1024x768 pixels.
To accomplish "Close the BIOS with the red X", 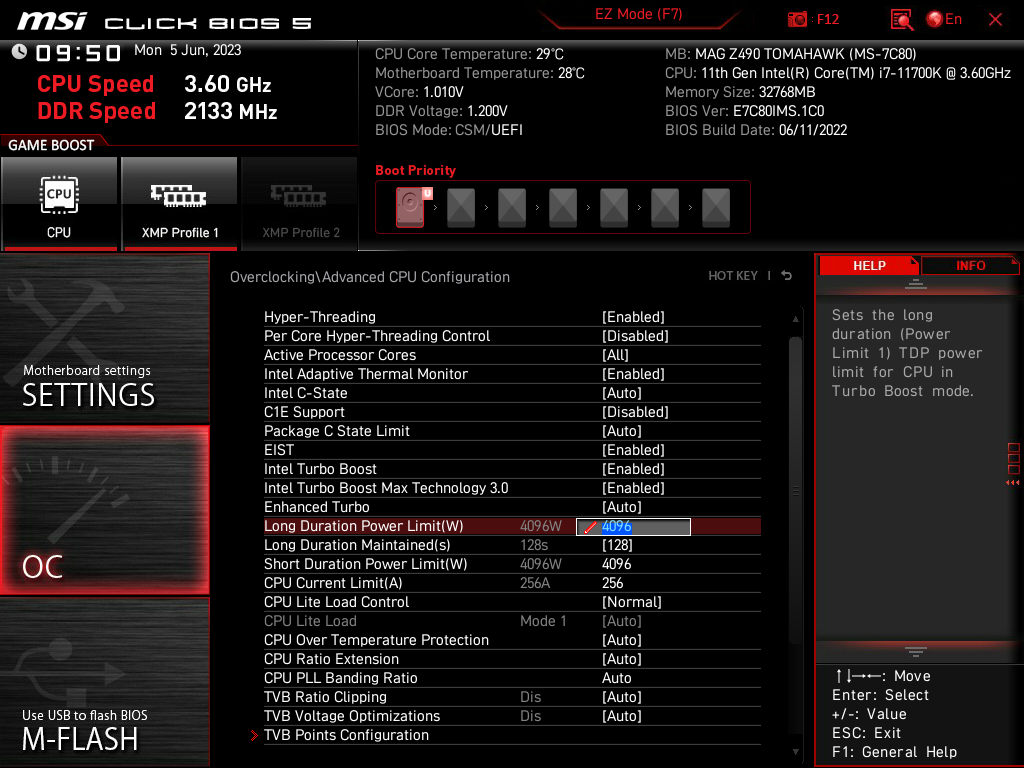I will [x=995, y=20].
